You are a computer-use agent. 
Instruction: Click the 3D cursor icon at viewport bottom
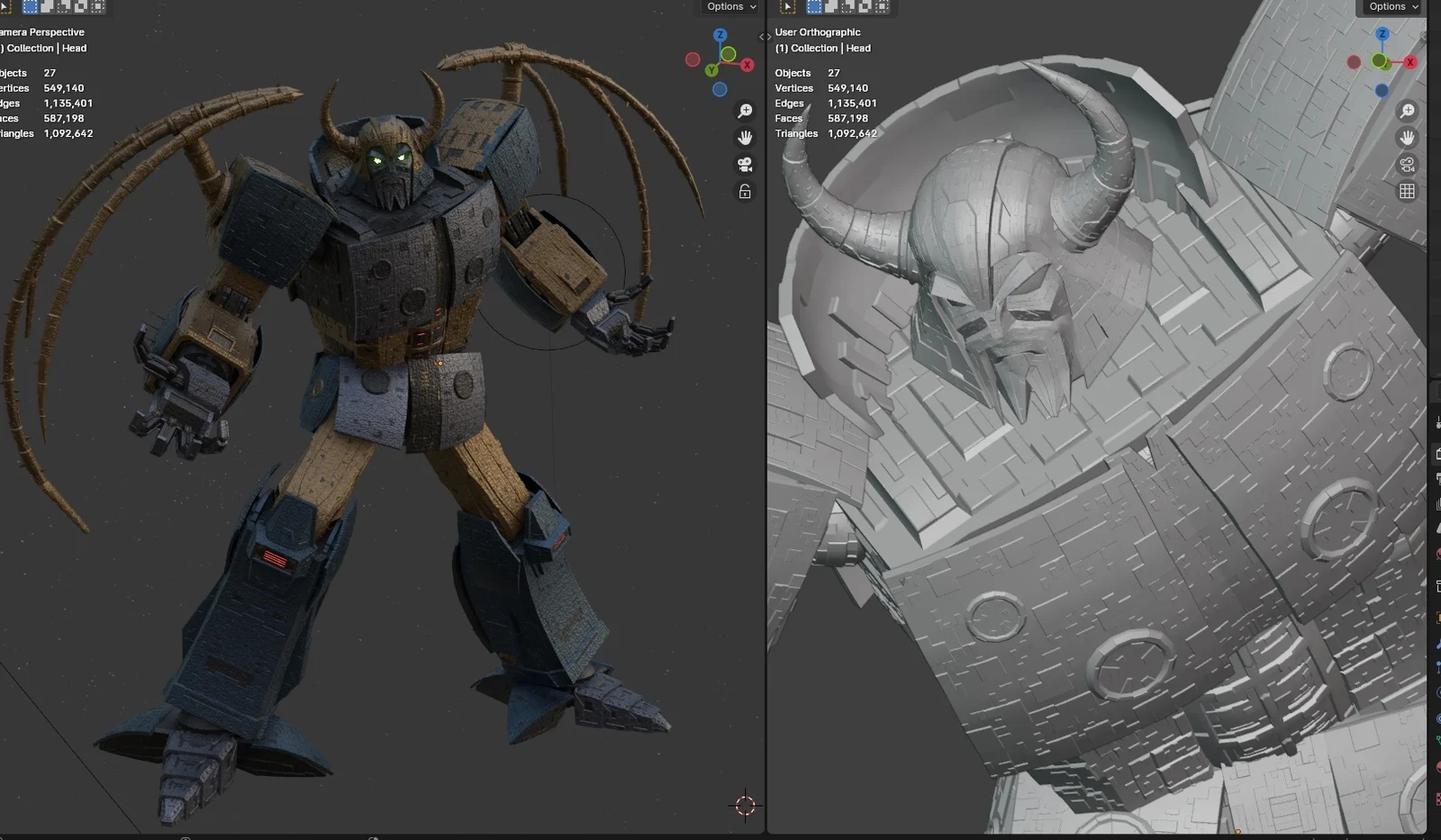tap(746, 806)
